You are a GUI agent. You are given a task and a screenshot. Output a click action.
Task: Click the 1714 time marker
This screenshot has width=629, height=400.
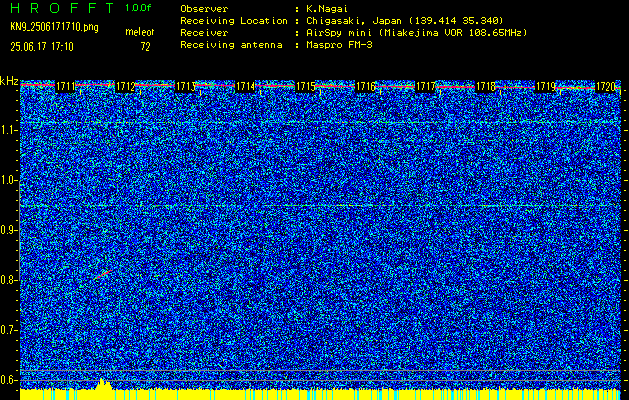pos(245,86)
